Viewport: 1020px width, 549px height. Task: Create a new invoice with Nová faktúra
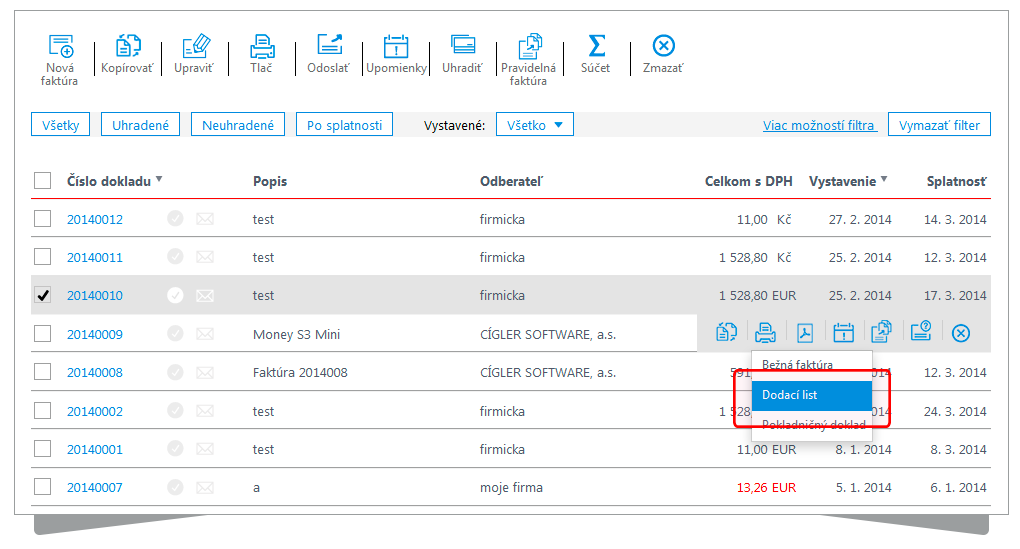[60, 47]
